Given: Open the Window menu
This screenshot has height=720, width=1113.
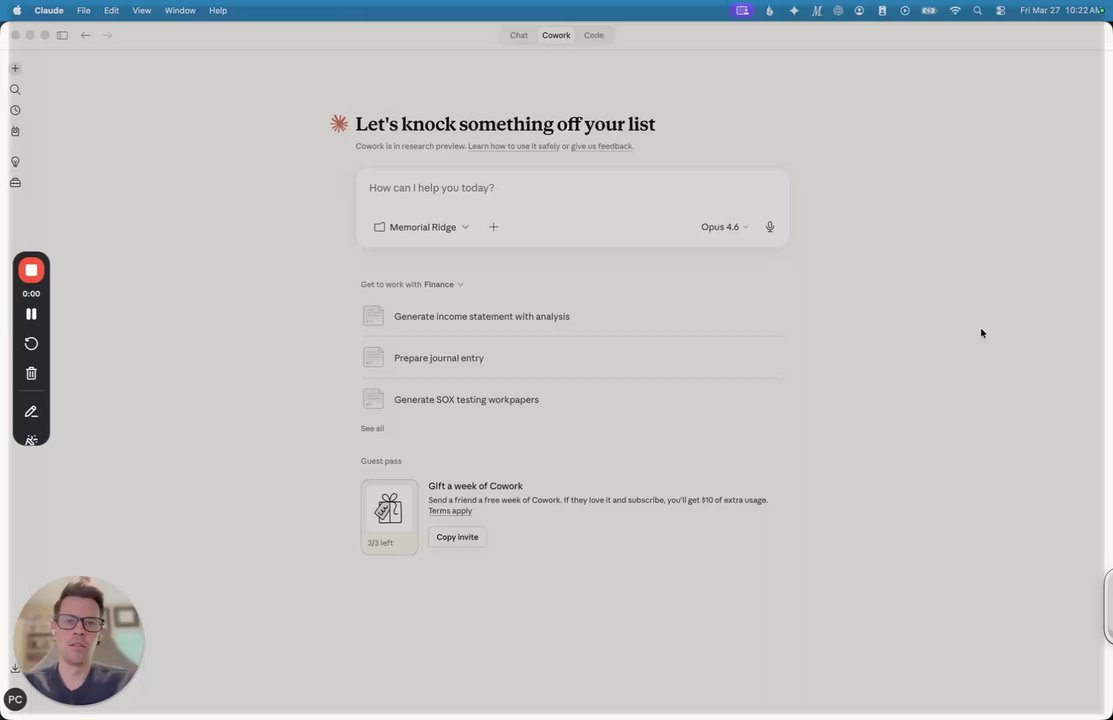Looking at the screenshot, I should click(180, 11).
